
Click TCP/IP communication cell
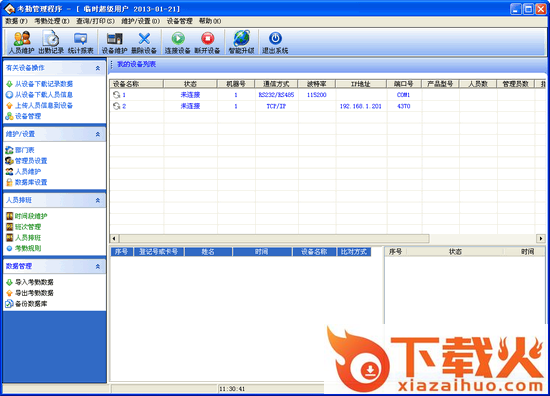pos(276,106)
